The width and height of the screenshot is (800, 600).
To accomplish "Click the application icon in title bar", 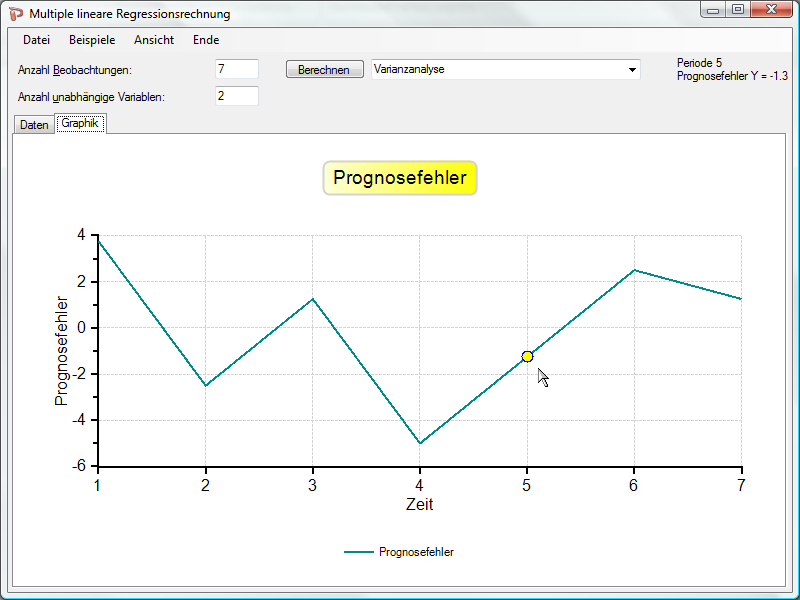I will 16,14.
